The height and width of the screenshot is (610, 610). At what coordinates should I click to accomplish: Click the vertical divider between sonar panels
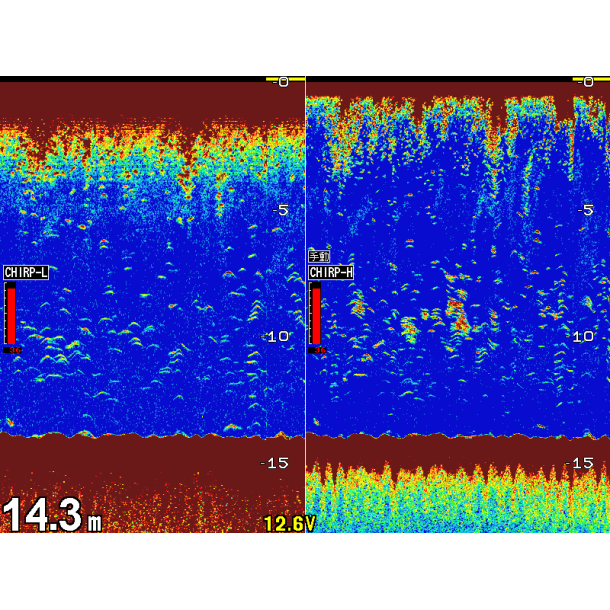pos(305,300)
